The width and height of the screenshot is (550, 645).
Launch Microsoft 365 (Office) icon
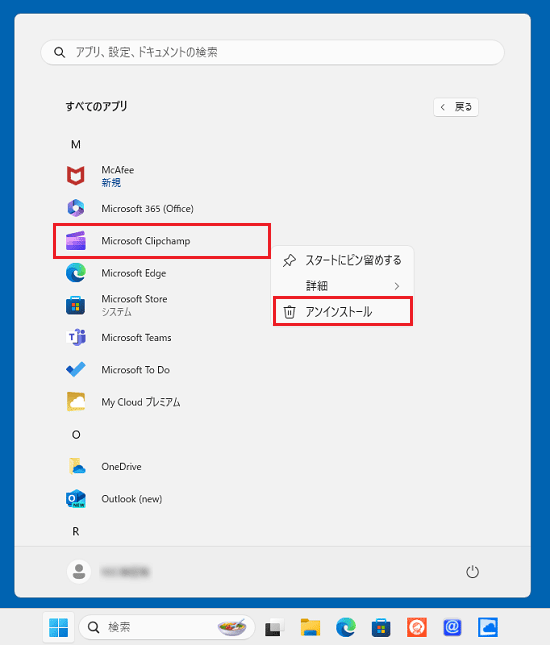click(76, 208)
